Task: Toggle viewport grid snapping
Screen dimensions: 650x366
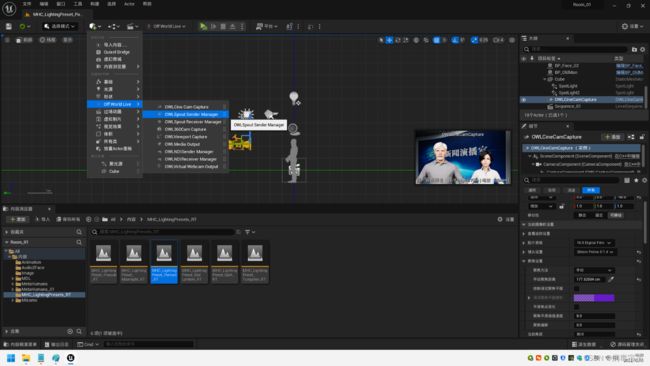Action: (436, 40)
